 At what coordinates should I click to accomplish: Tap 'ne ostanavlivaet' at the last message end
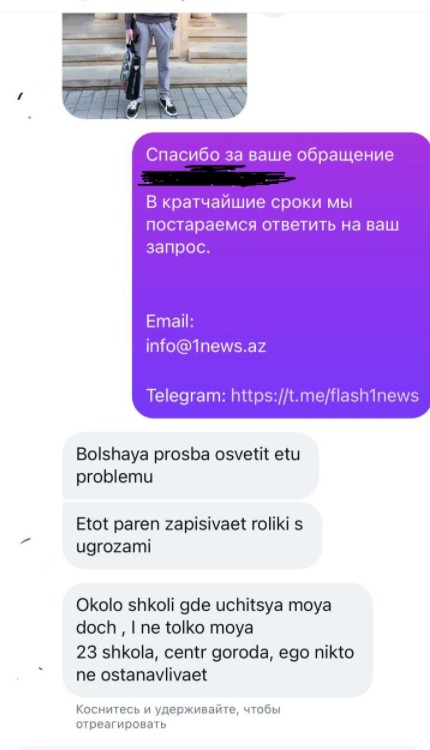tap(142, 674)
